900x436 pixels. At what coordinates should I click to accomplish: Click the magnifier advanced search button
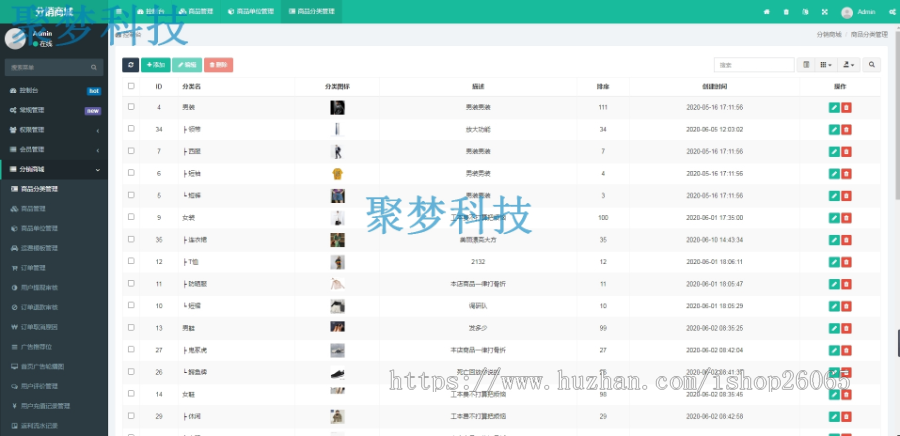tap(871, 65)
